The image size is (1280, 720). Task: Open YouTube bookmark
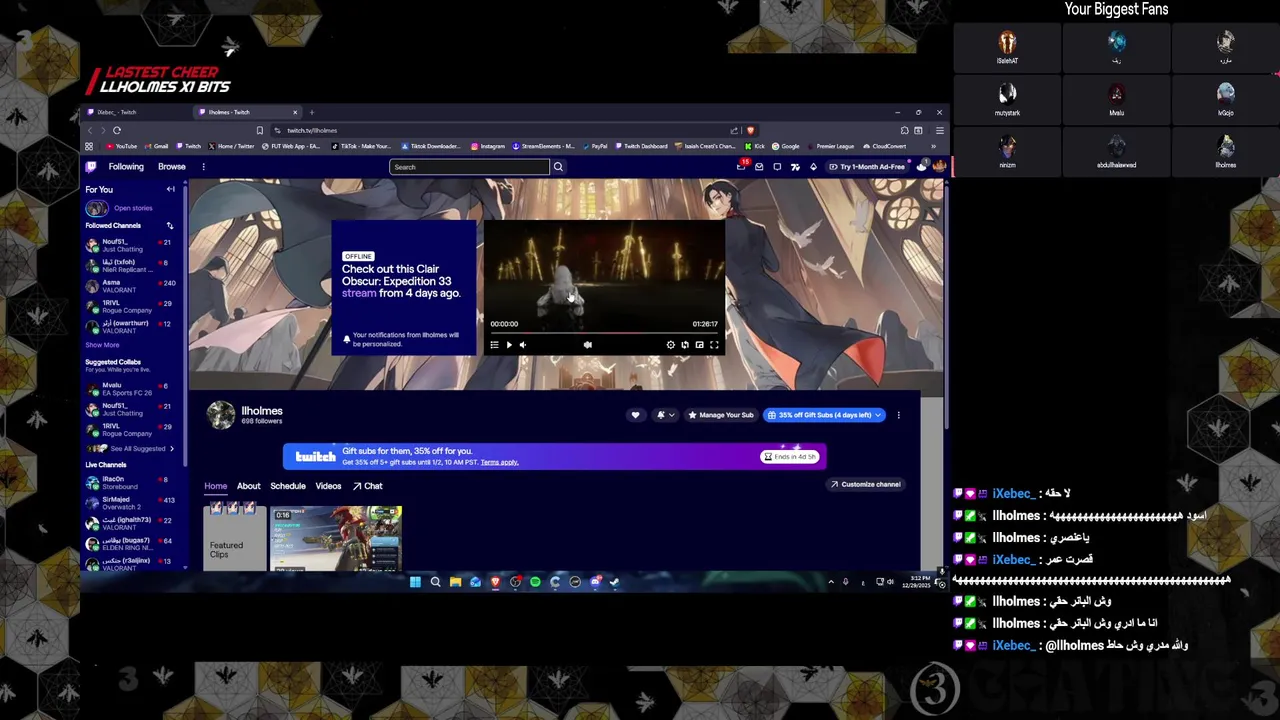(x=122, y=146)
